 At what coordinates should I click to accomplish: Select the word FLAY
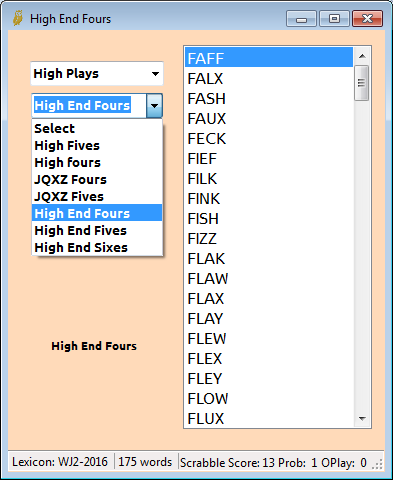pos(269,319)
